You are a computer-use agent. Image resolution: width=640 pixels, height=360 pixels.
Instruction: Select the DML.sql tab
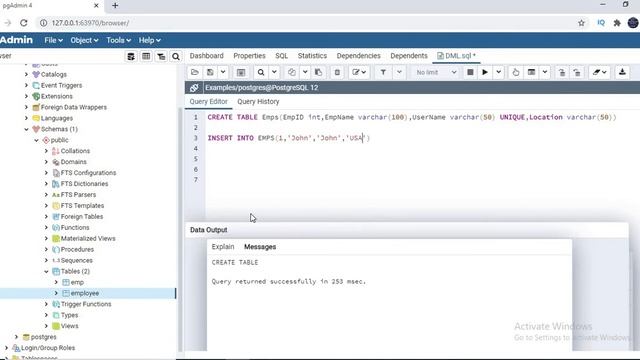click(x=456, y=56)
